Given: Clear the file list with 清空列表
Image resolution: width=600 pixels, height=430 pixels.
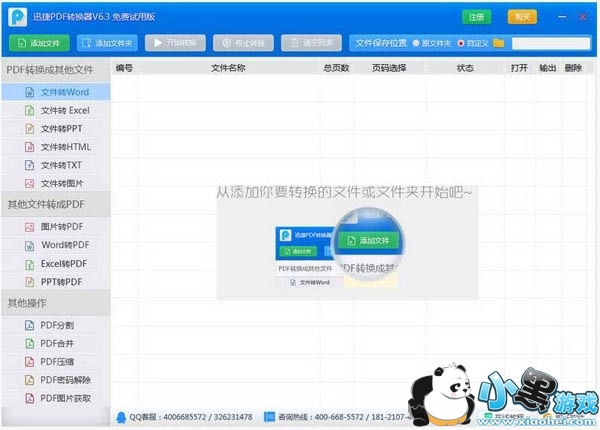Looking at the screenshot, I should pyautogui.click(x=311, y=43).
